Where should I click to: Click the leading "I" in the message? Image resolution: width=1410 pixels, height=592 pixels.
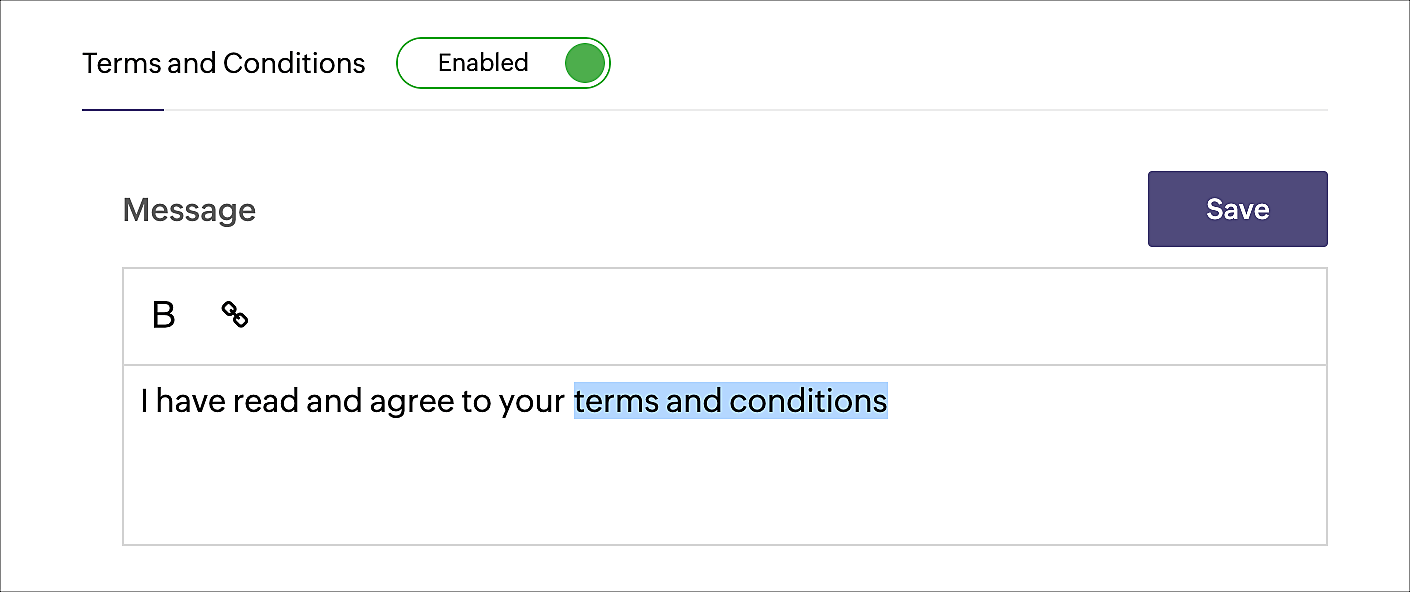tap(144, 401)
